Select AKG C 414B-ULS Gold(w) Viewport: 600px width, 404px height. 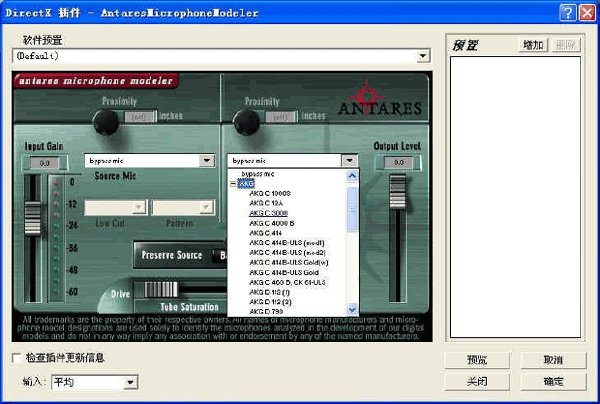289,262
